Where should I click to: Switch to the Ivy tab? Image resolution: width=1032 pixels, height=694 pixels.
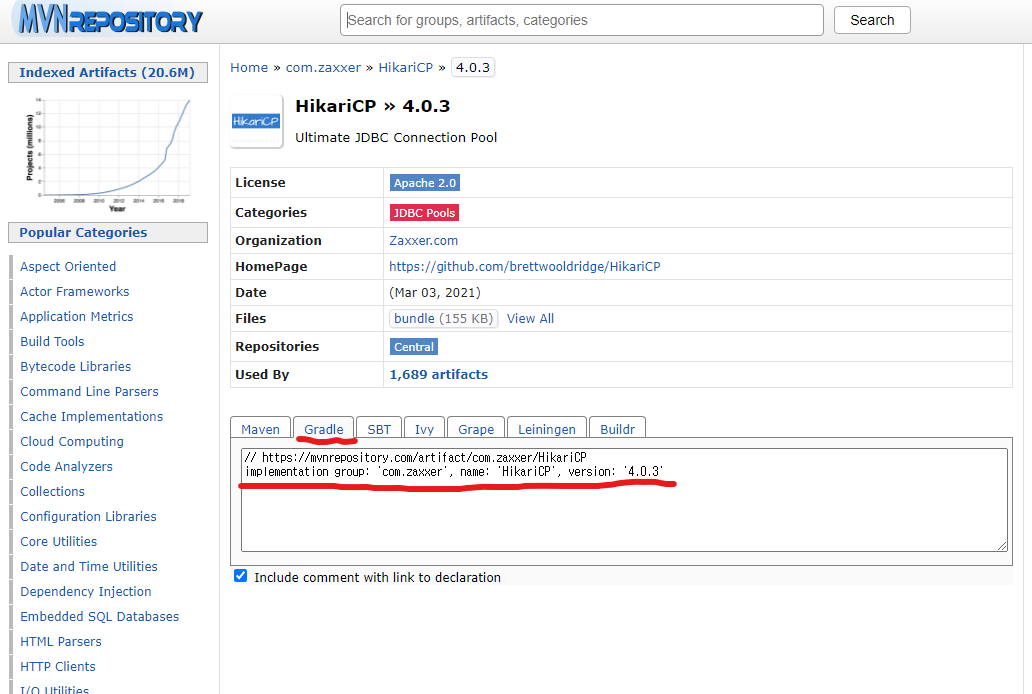coord(425,429)
